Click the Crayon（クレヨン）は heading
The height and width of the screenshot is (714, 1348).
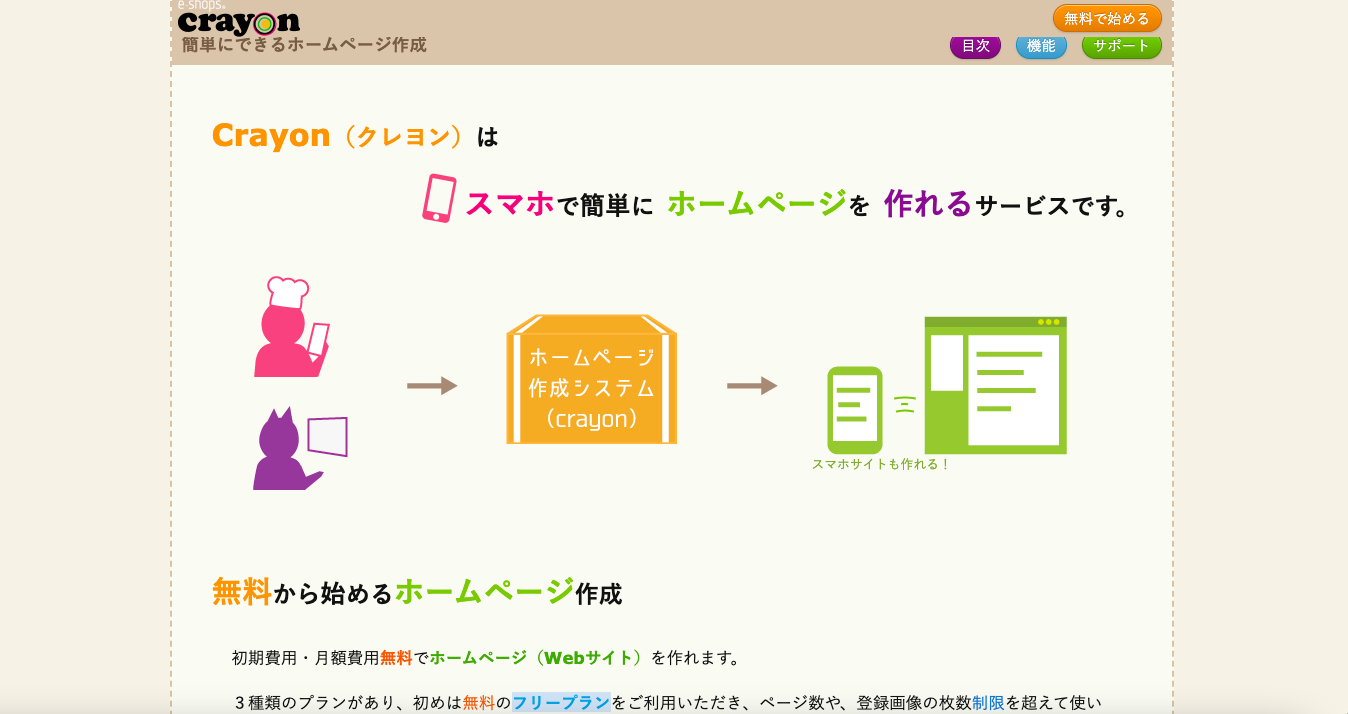click(x=355, y=135)
